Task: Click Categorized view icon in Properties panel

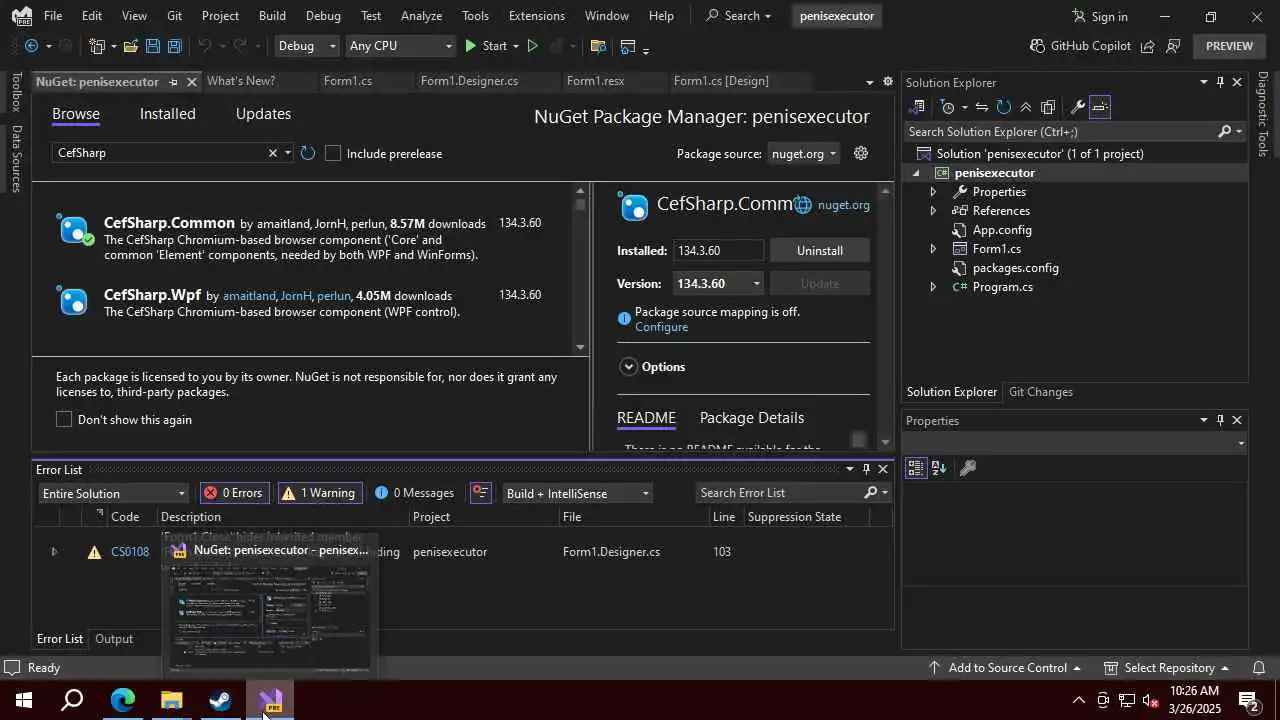Action: point(916,468)
